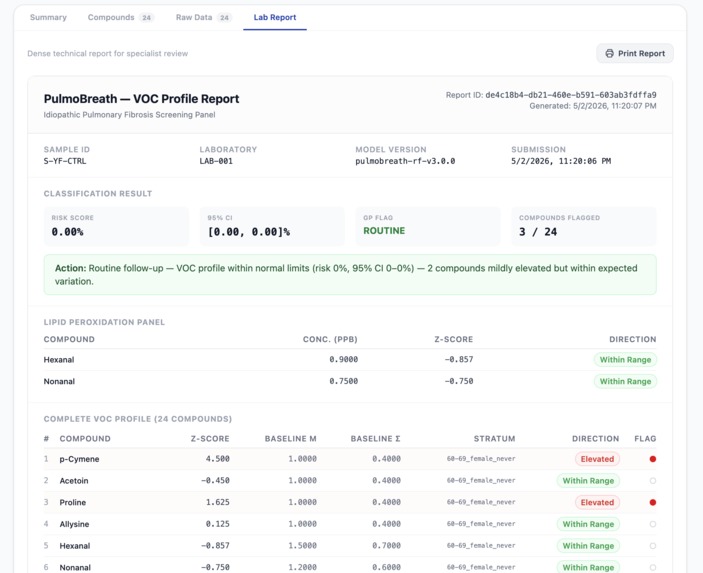The height and width of the screenshot is (573, 703).
Task: Click the 4.500 z-score for p-Cymene
Action: 217,459
